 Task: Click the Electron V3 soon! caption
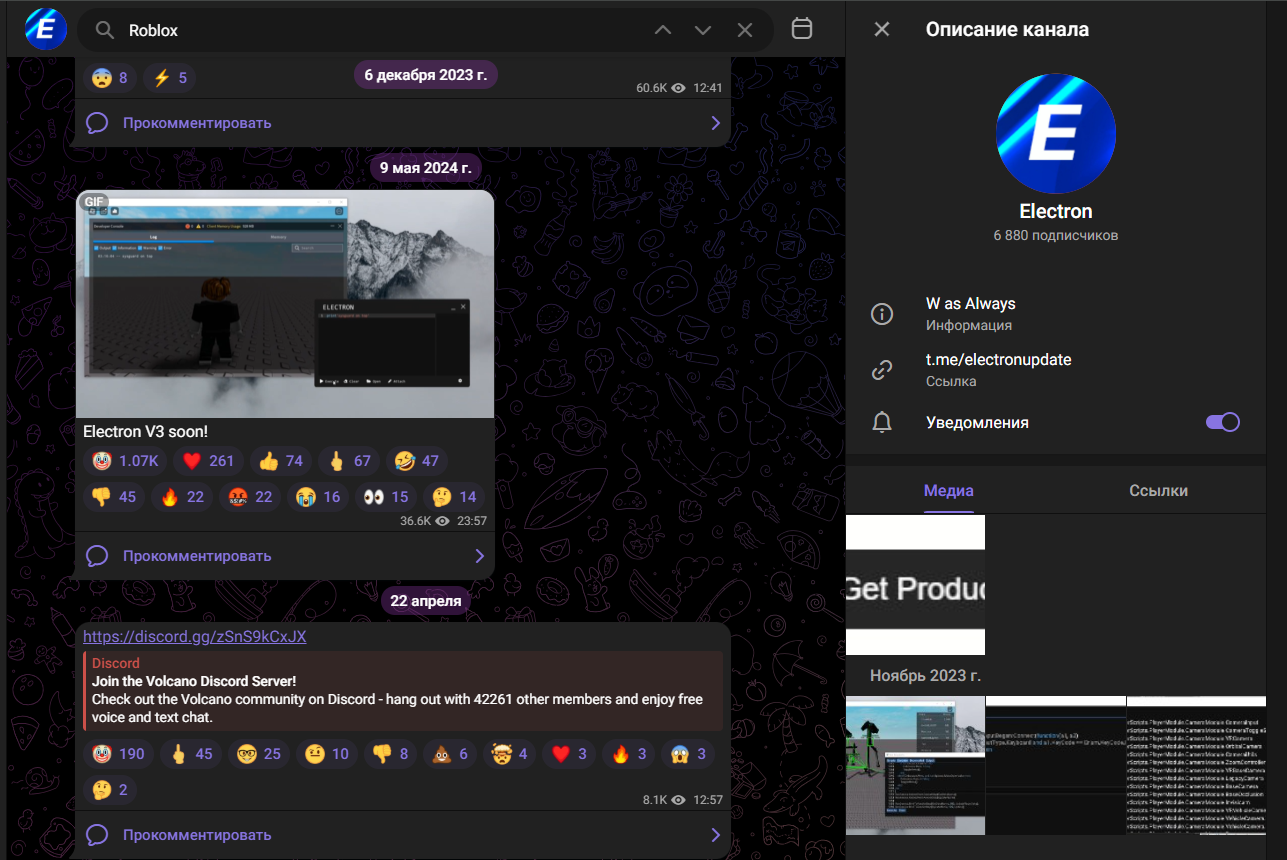[x=146, y=432]
